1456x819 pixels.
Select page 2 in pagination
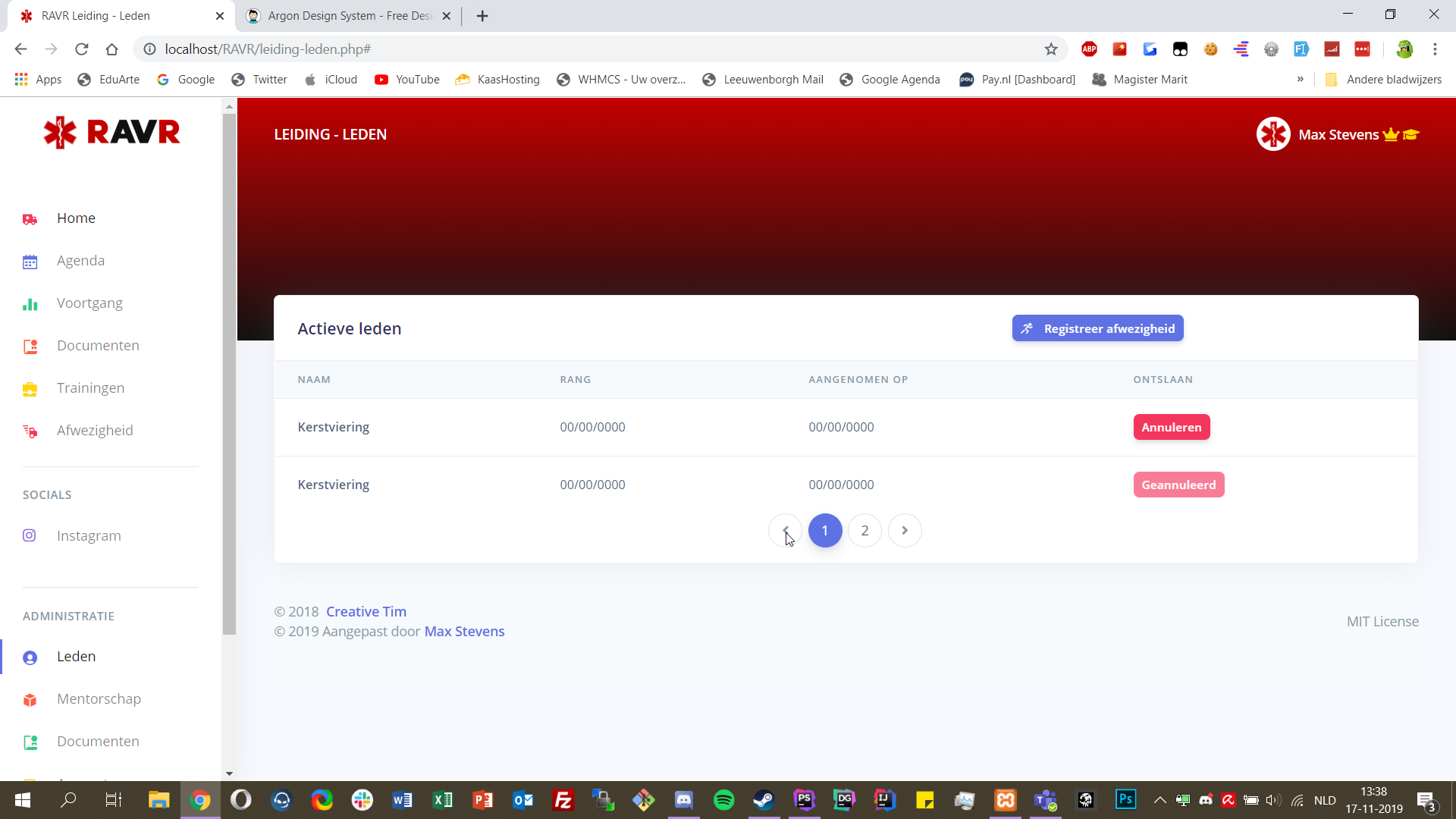point(864,531)
